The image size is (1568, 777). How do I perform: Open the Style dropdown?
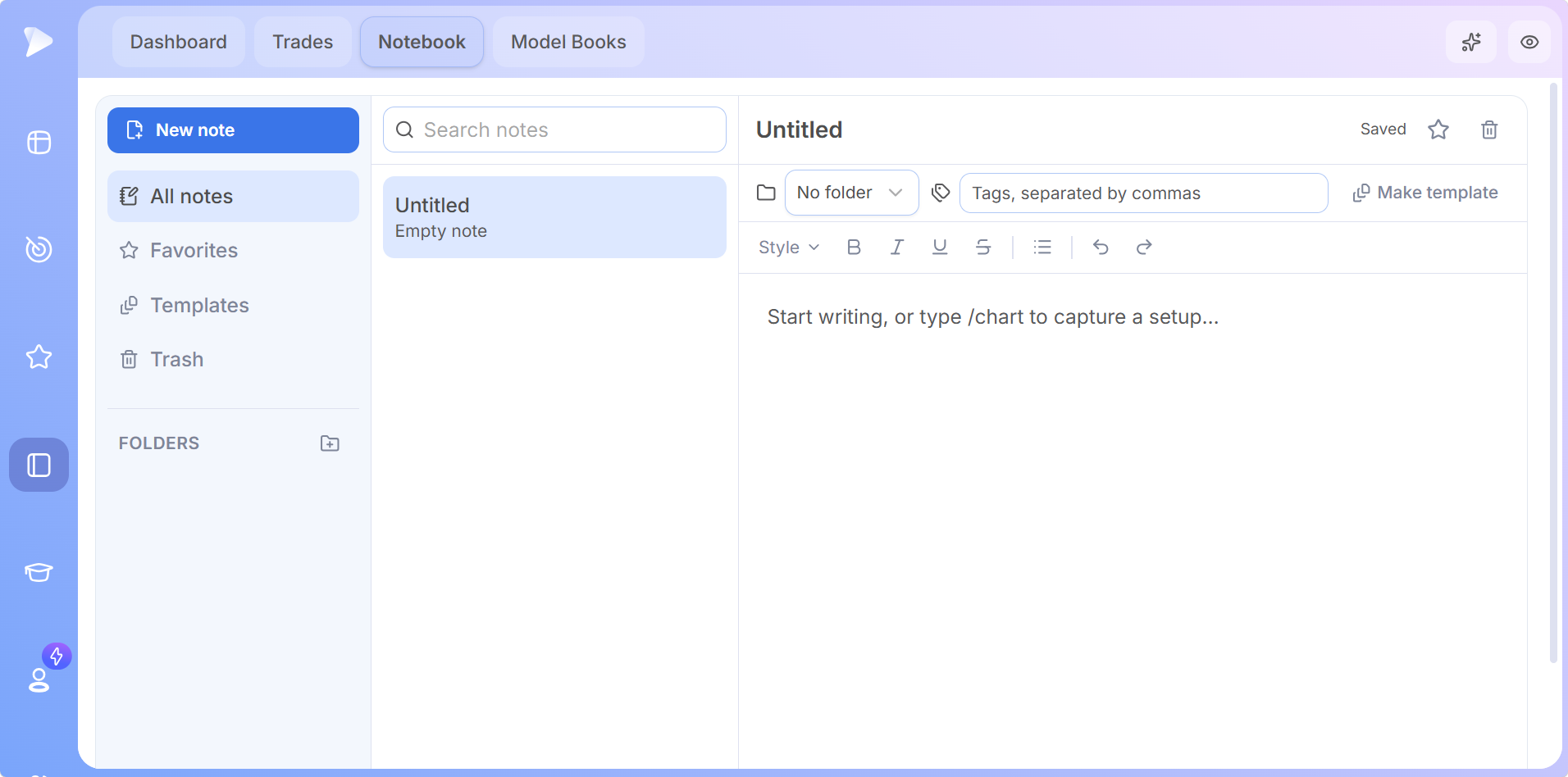click(789, 248)
